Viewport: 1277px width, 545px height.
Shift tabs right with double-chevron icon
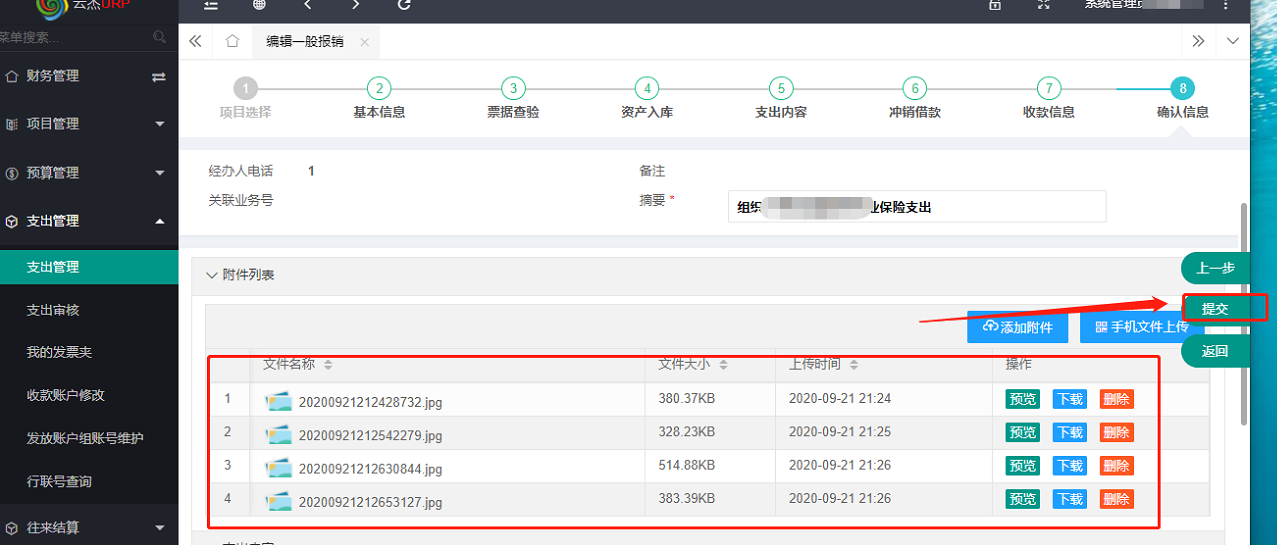tap(1198, 41)
